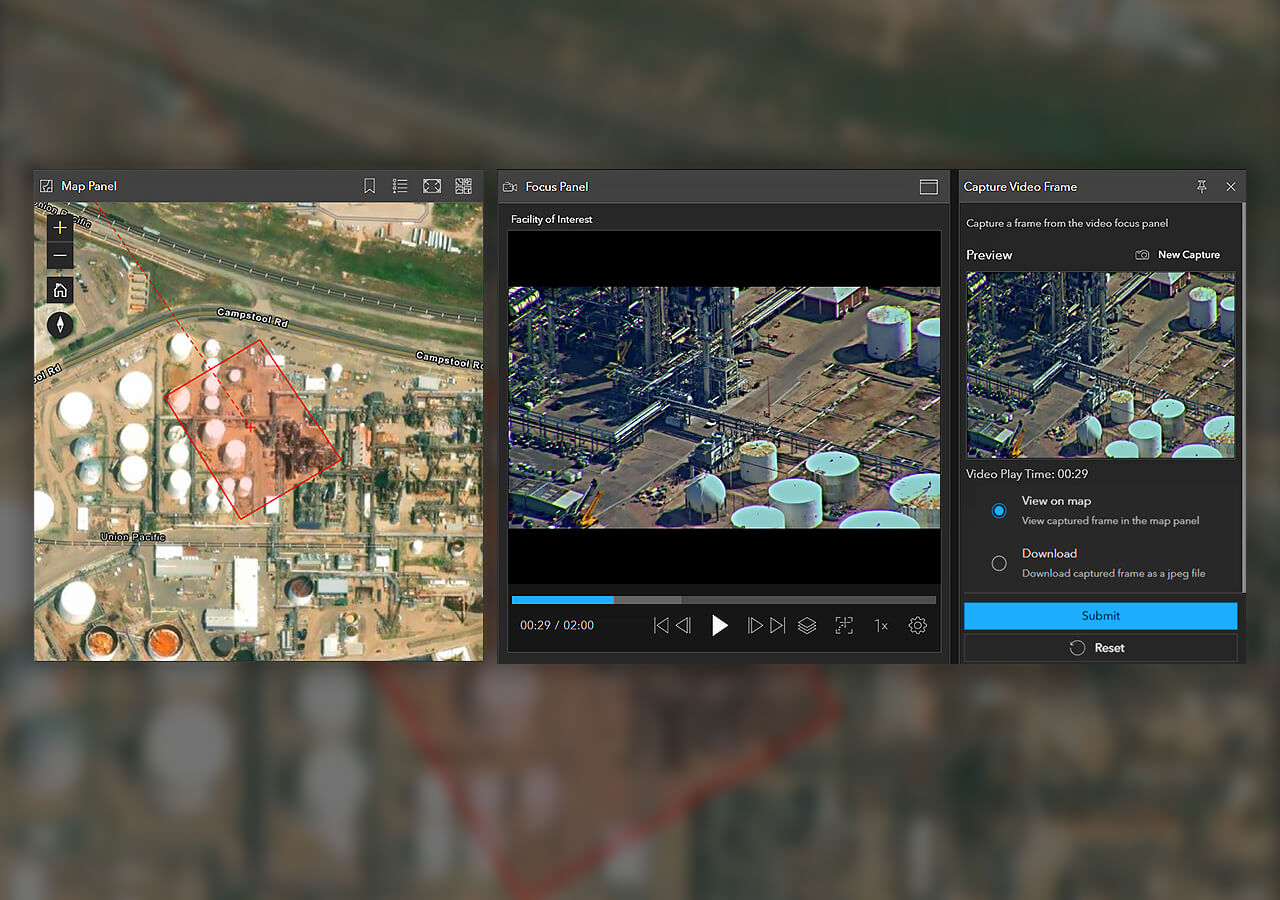Click the Map Panel header icon
This screenshot has height=900, width=1280.
click(46, 186)
